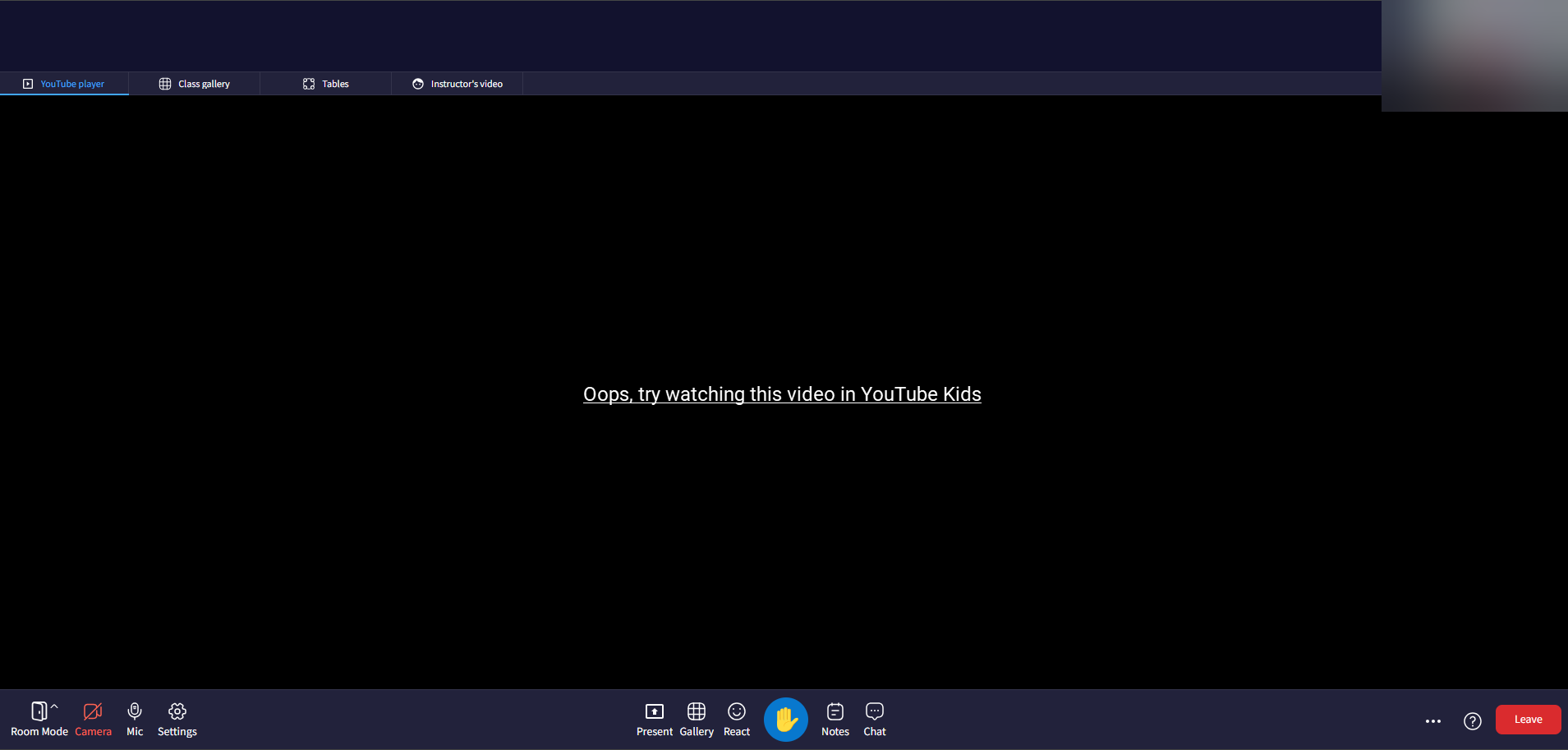Switch to the YouTube player tab

pyautogui.click(x=64, y=84)
